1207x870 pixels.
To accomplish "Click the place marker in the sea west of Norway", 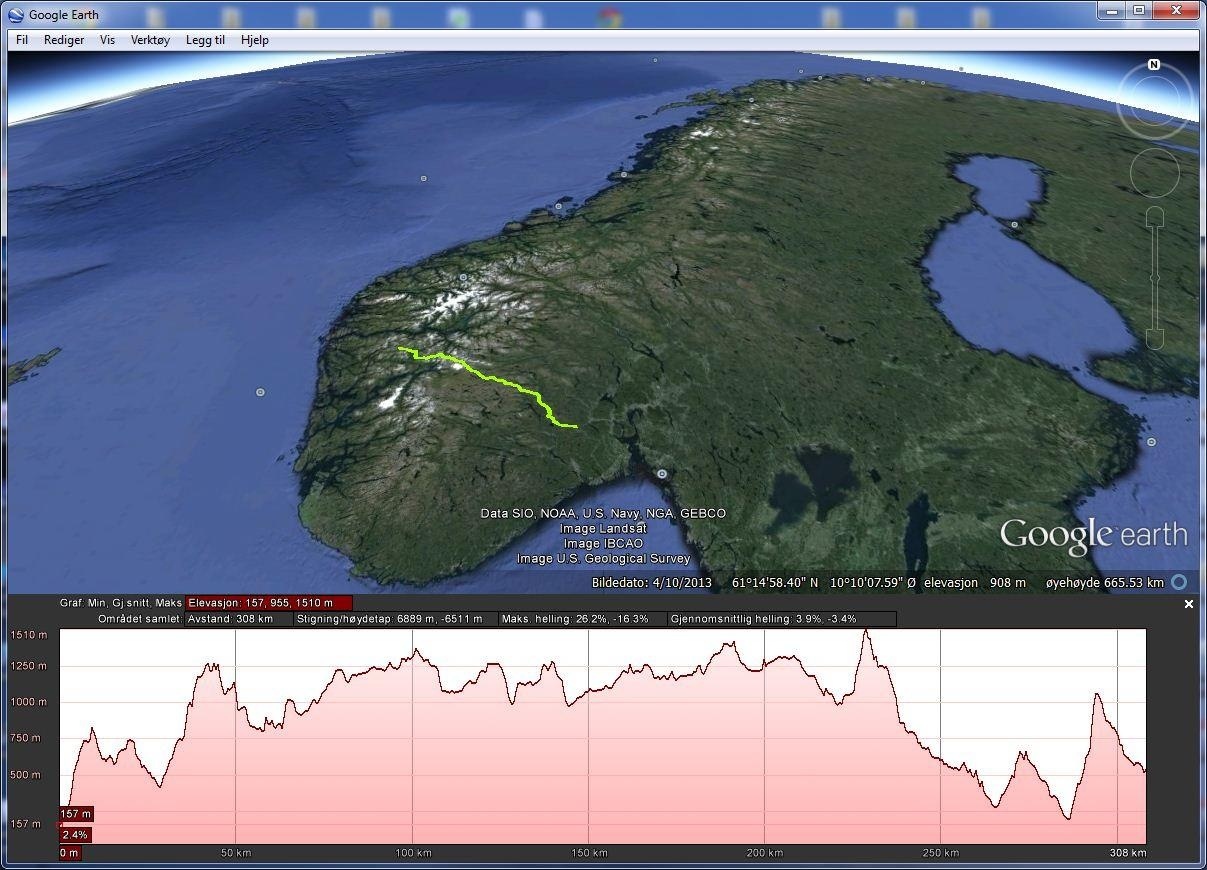I will pyautogui.click(x=260, y=392).
